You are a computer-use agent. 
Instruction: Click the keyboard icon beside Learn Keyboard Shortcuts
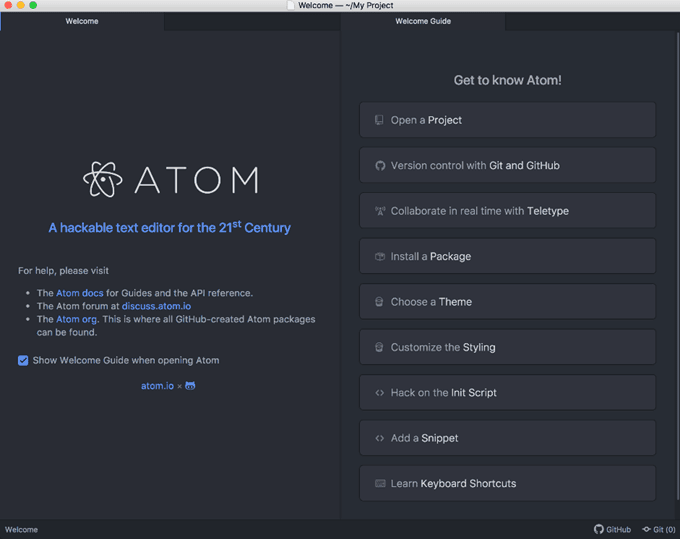(x=380, y=483)
